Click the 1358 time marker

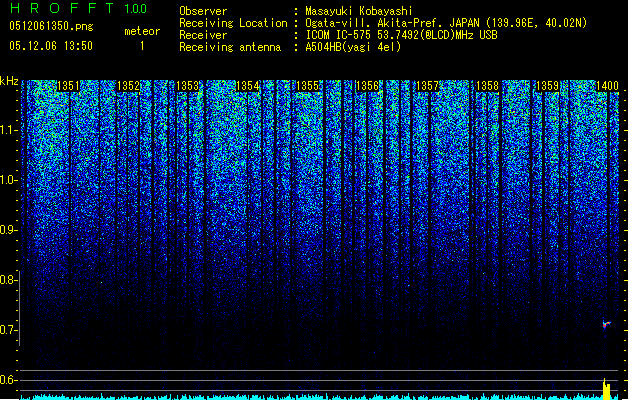(487, 86)
